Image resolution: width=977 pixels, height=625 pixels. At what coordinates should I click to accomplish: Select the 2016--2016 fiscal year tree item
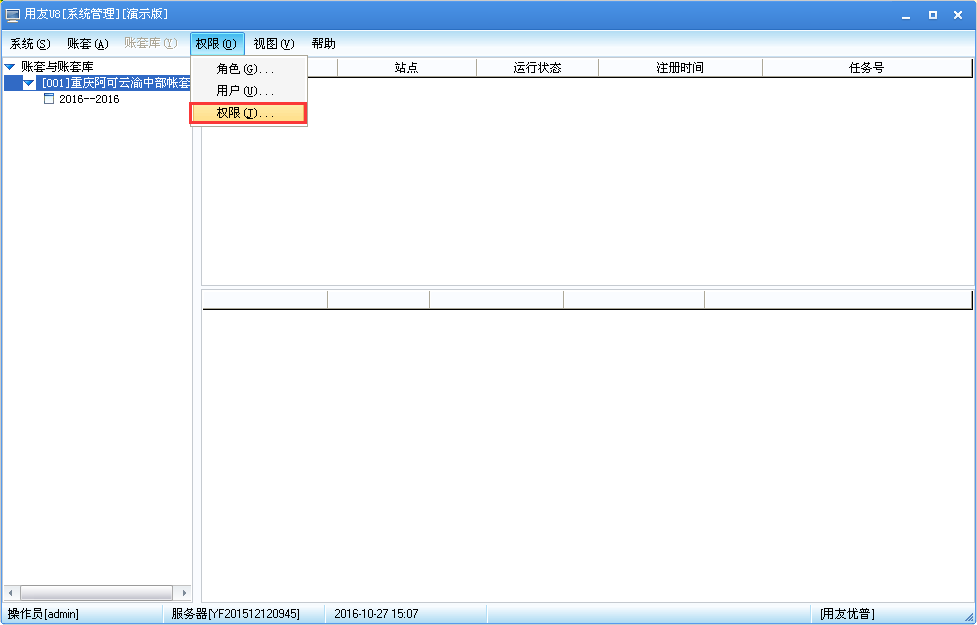pos(86,98)
